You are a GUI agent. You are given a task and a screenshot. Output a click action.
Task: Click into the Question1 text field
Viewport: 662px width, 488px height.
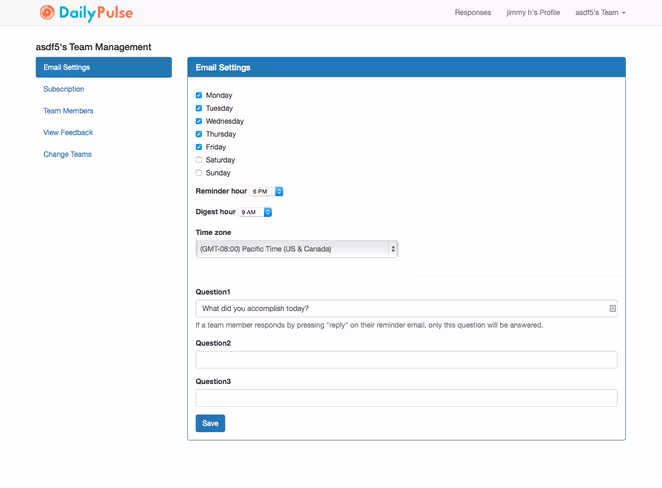point(406,309)
